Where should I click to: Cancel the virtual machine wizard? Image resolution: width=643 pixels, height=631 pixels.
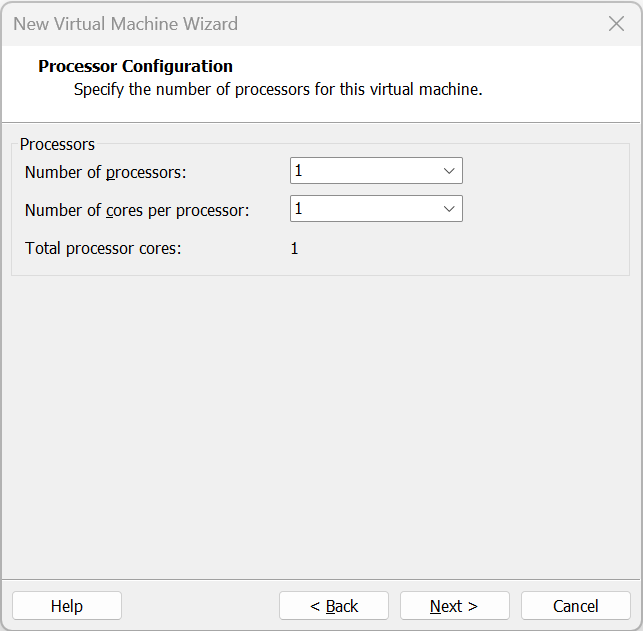click(x=576, y=606)
